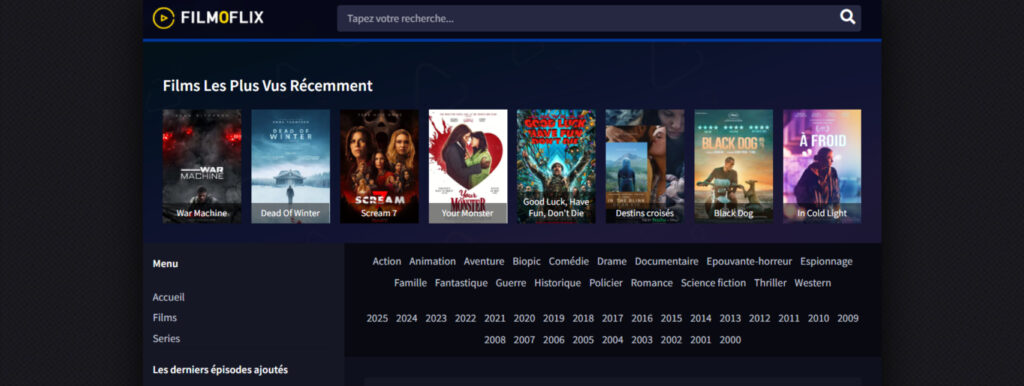
Task: Click the 'Films Les Plus Vus Récemment' heading
Action: (x=268, y=86)
